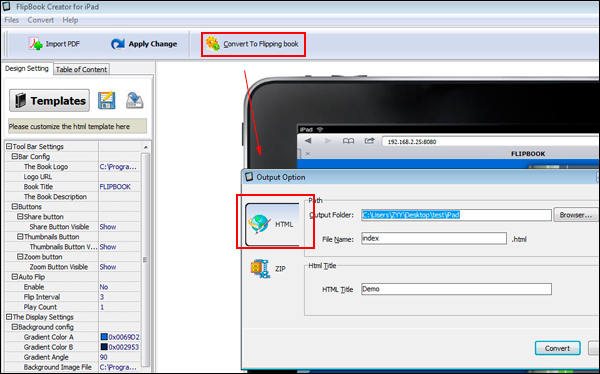Viewport: 600px width, 374px height.
Task: Click the settings panel scrollbar thumb
Action: (x=145, y=260)
